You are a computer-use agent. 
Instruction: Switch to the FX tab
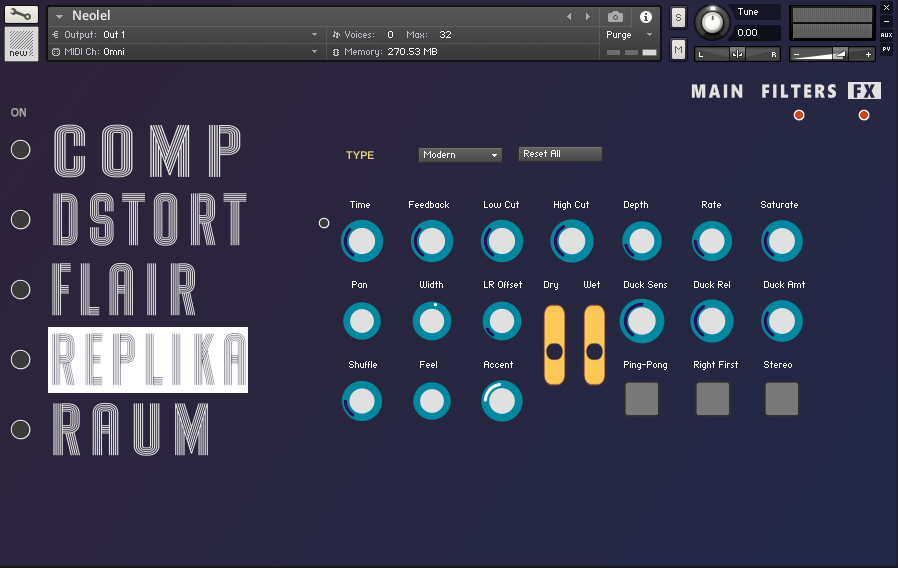(864, 91)
